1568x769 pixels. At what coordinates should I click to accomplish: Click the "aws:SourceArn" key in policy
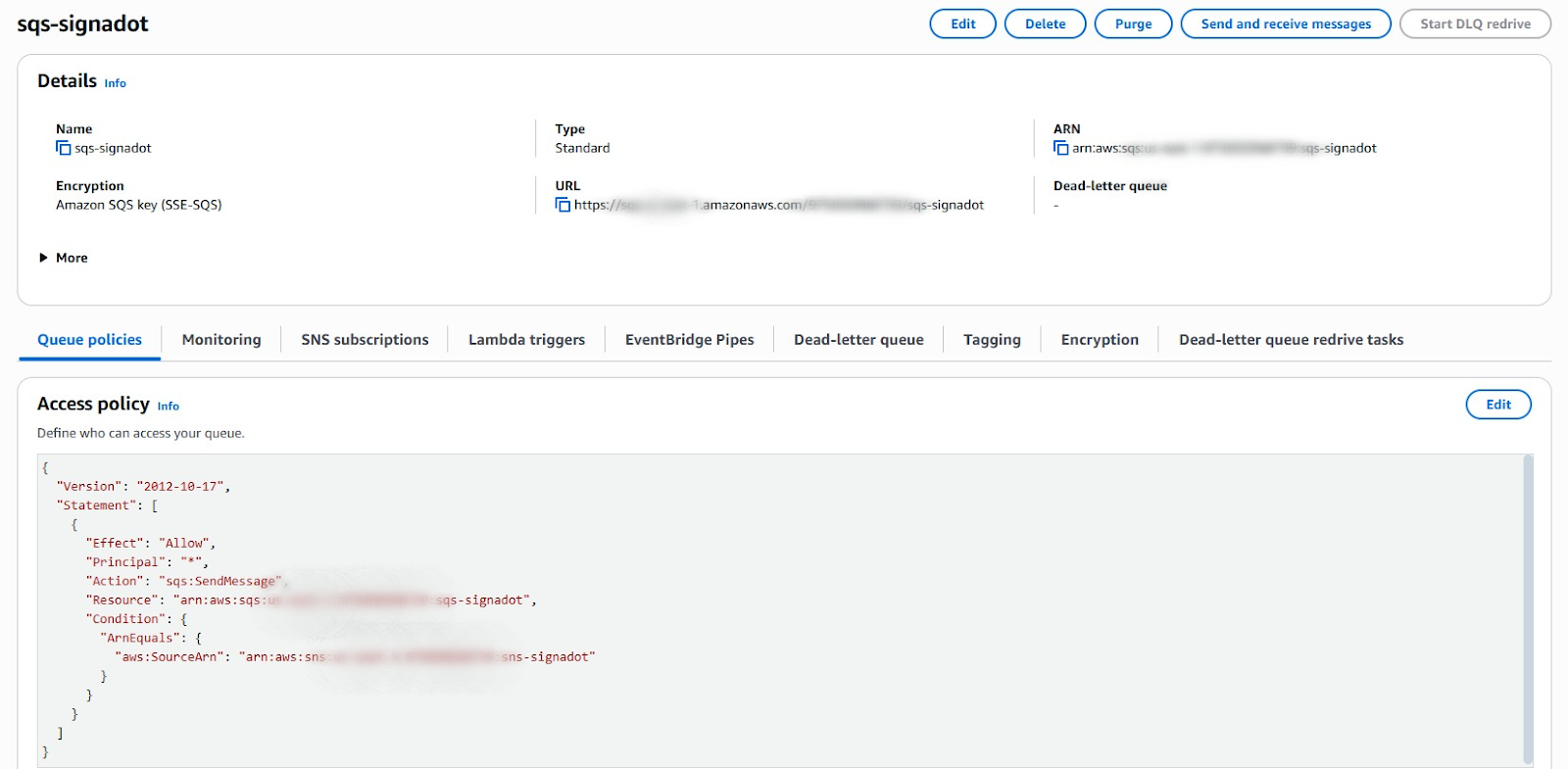click(169, 656)
